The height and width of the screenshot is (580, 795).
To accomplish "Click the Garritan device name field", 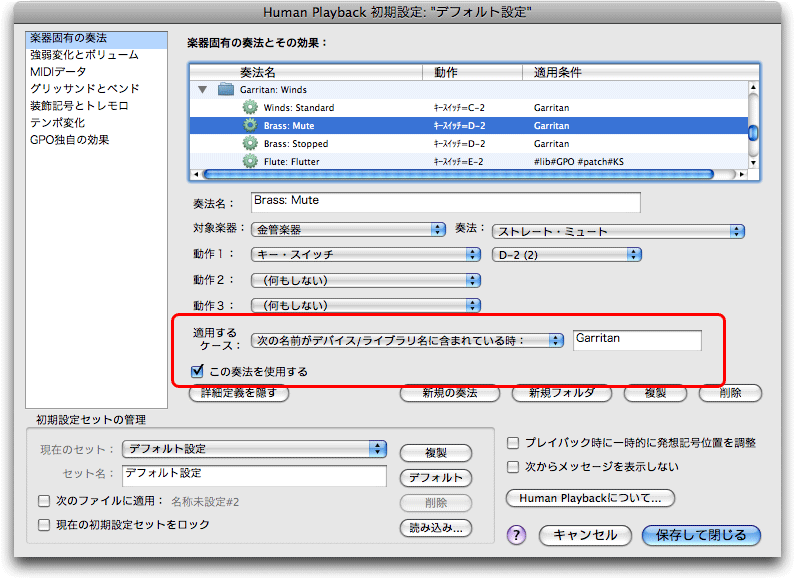I will pos(637,340).
